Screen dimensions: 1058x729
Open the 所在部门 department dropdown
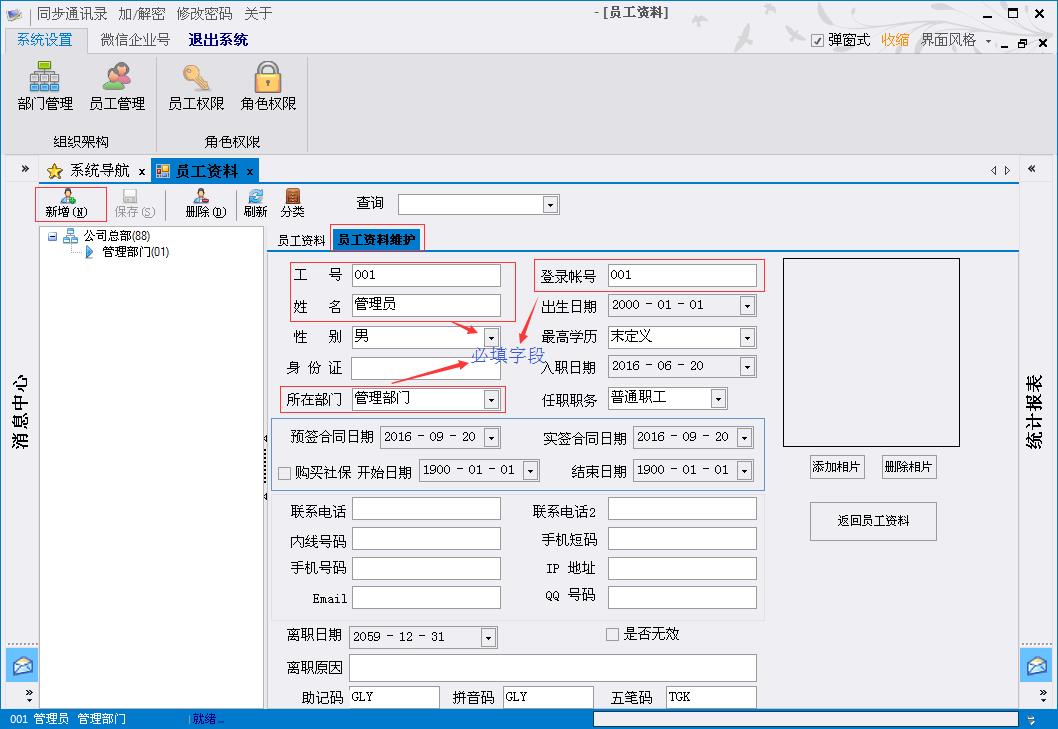click(491, 400)
